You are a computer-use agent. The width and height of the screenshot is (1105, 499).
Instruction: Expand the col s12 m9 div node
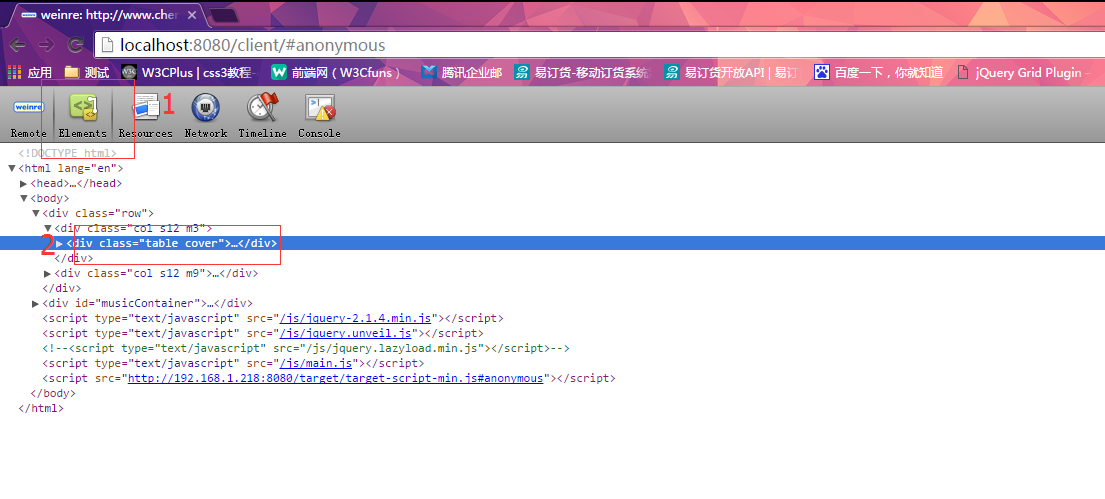[48, 274]
